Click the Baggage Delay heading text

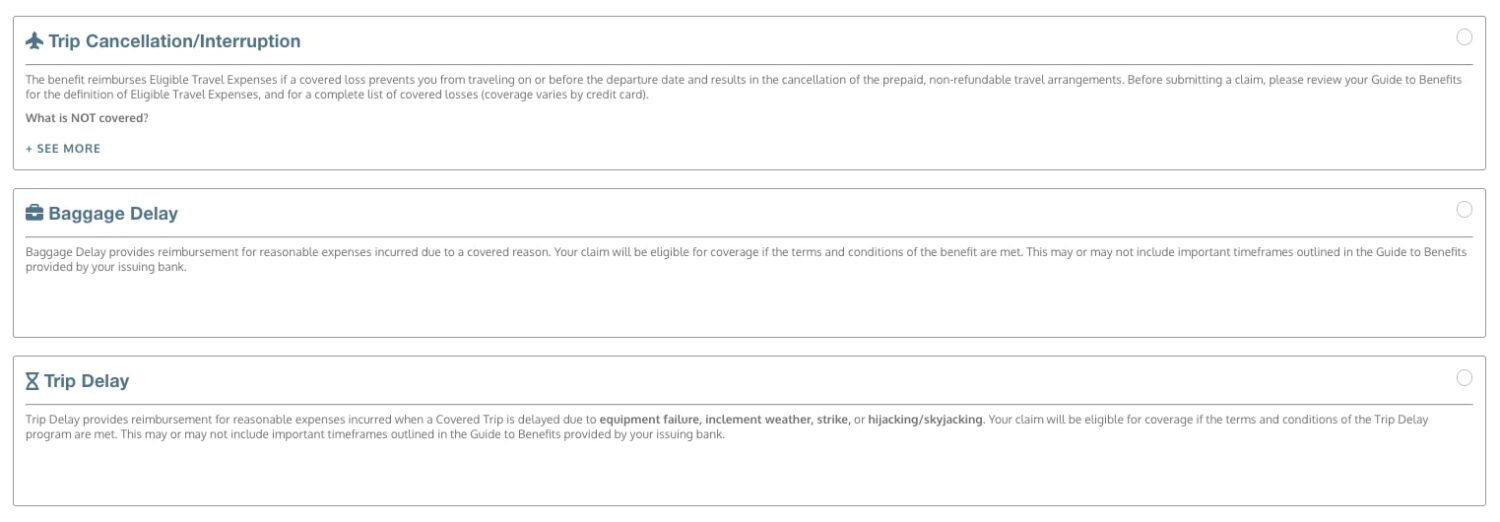click(113, 213)
